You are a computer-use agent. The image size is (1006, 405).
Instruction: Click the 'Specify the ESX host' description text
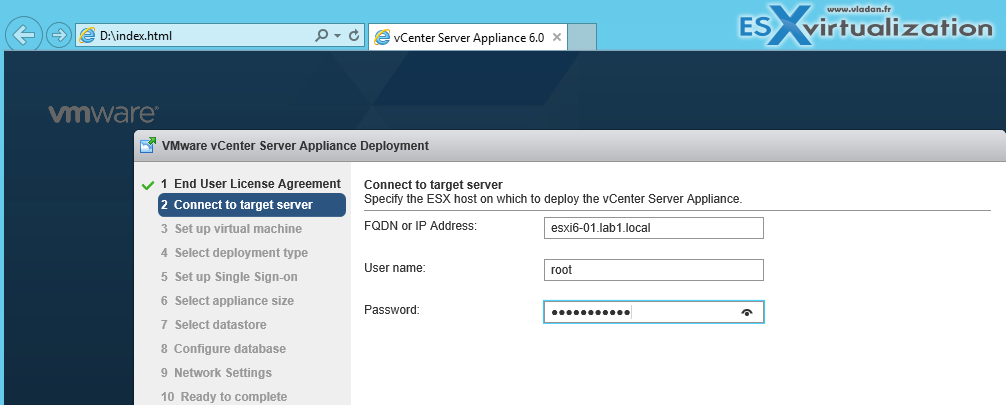(553, 199)
